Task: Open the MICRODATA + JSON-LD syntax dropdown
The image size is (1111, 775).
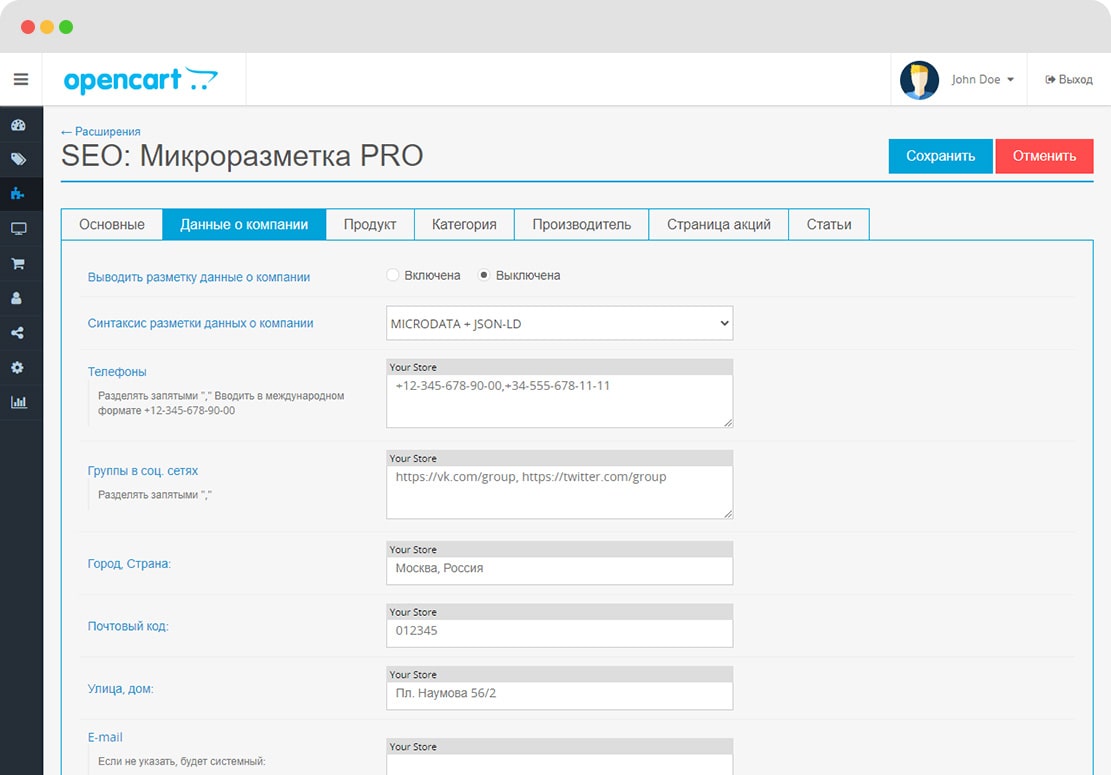Action: pyautogui.click(x=559, y=323)
